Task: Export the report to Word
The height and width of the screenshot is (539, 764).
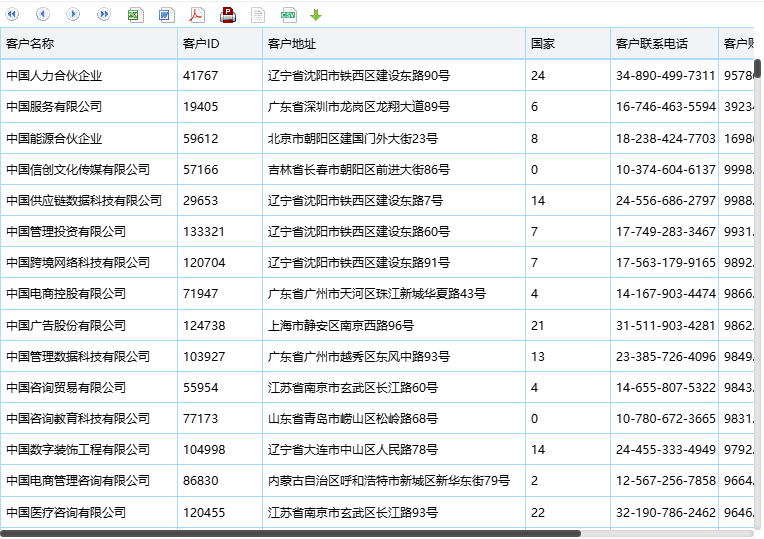Action: (x=167, y=15)
